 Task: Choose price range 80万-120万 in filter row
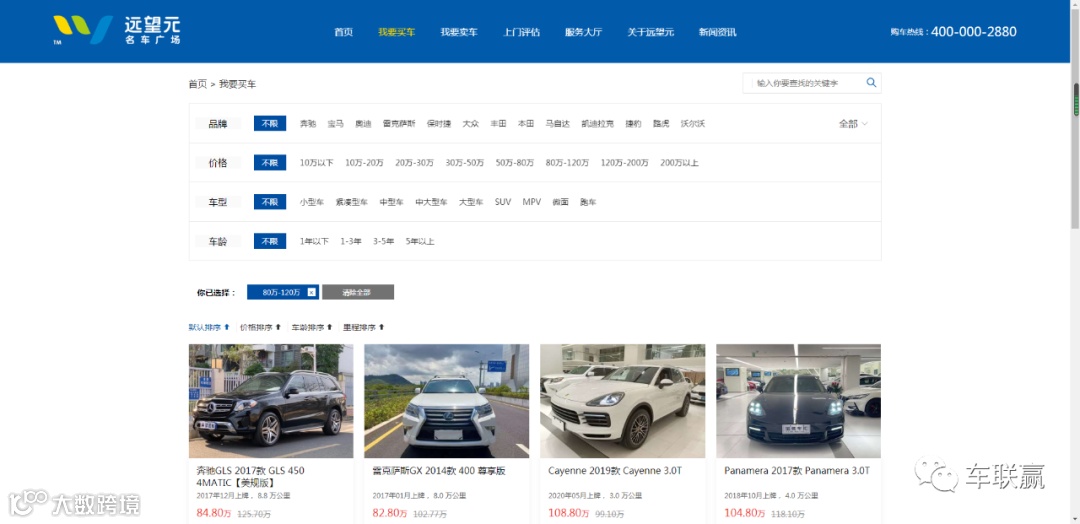coord(568,163)
